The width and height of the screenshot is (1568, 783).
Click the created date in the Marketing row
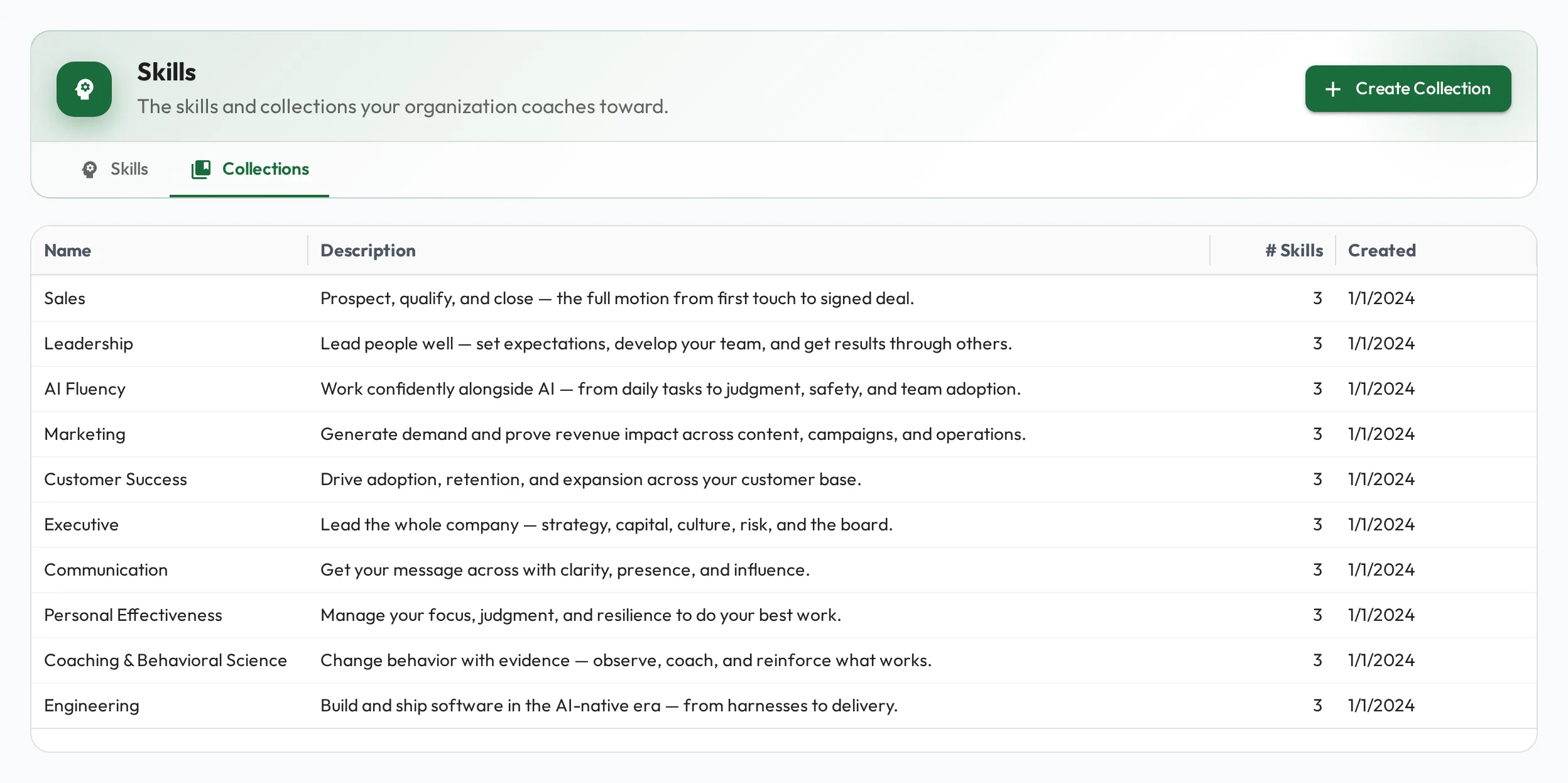click(x=1381, y=434)
